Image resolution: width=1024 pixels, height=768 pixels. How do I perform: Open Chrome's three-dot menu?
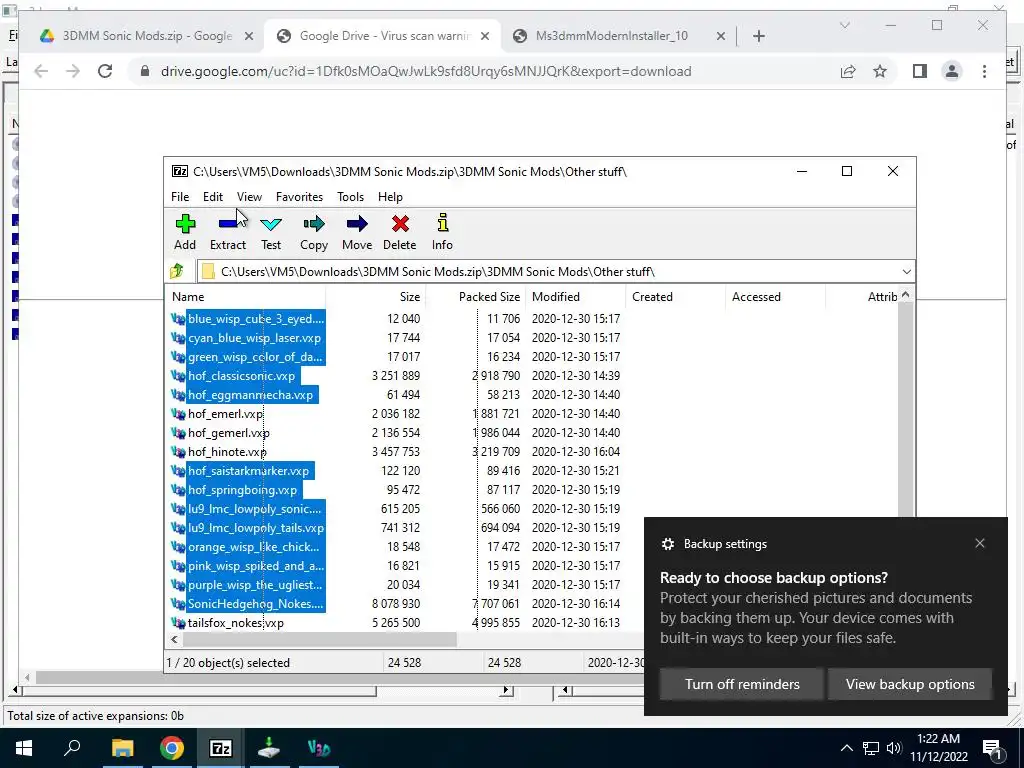coord(984,71)
